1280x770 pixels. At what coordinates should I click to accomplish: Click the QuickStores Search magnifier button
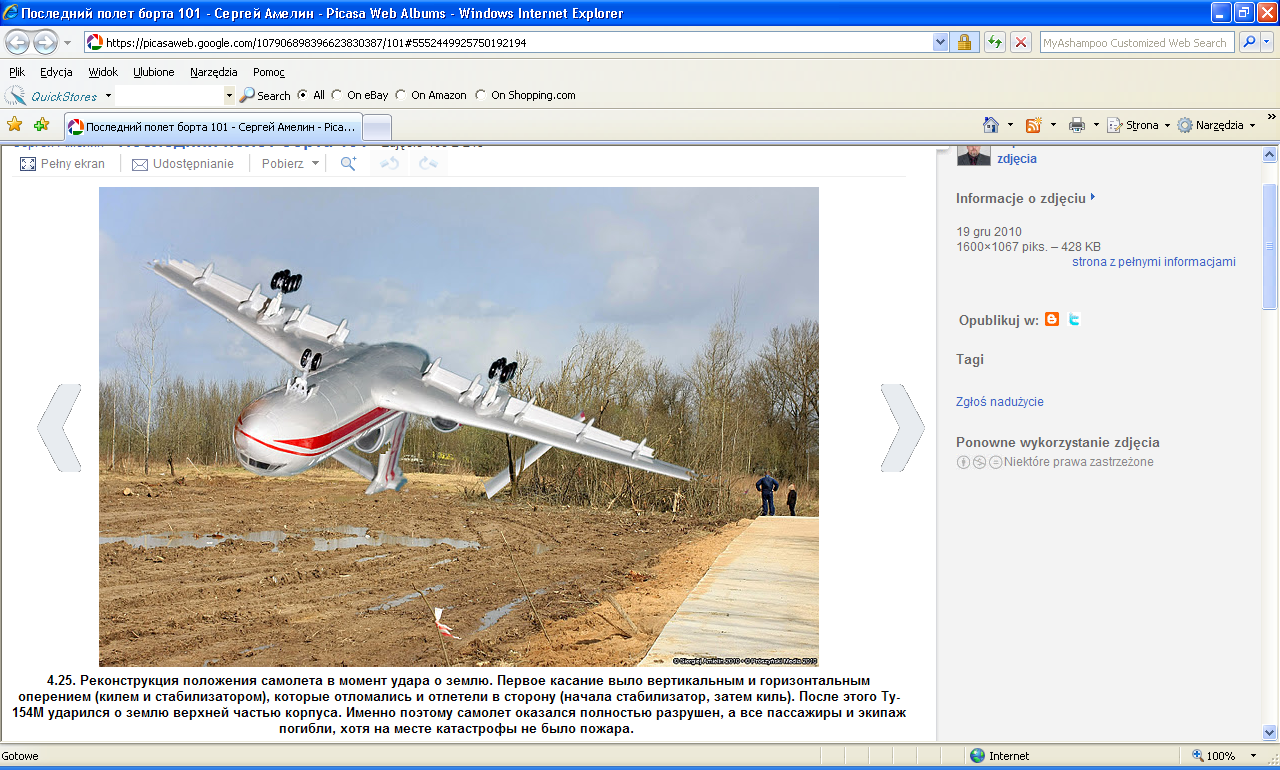tap(265, 95)
